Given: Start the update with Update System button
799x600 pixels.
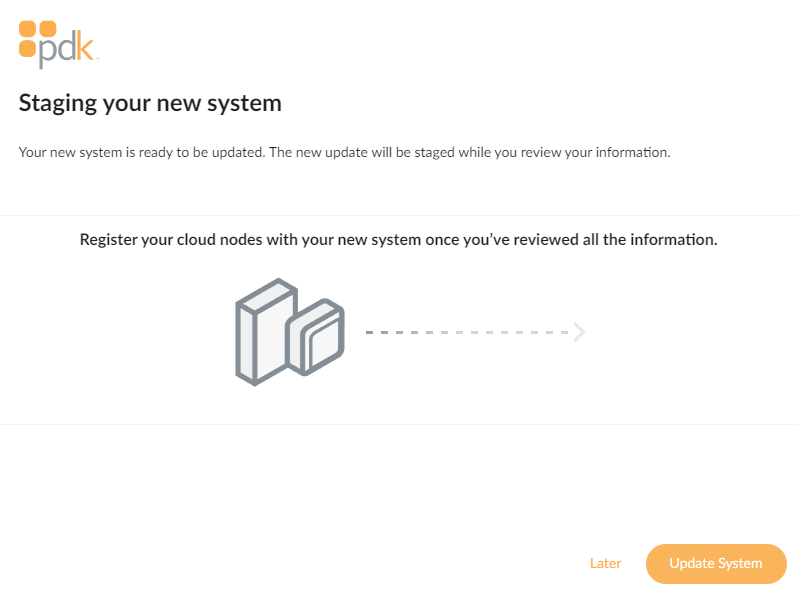Looking at the screenshot, I should [716, 563].
